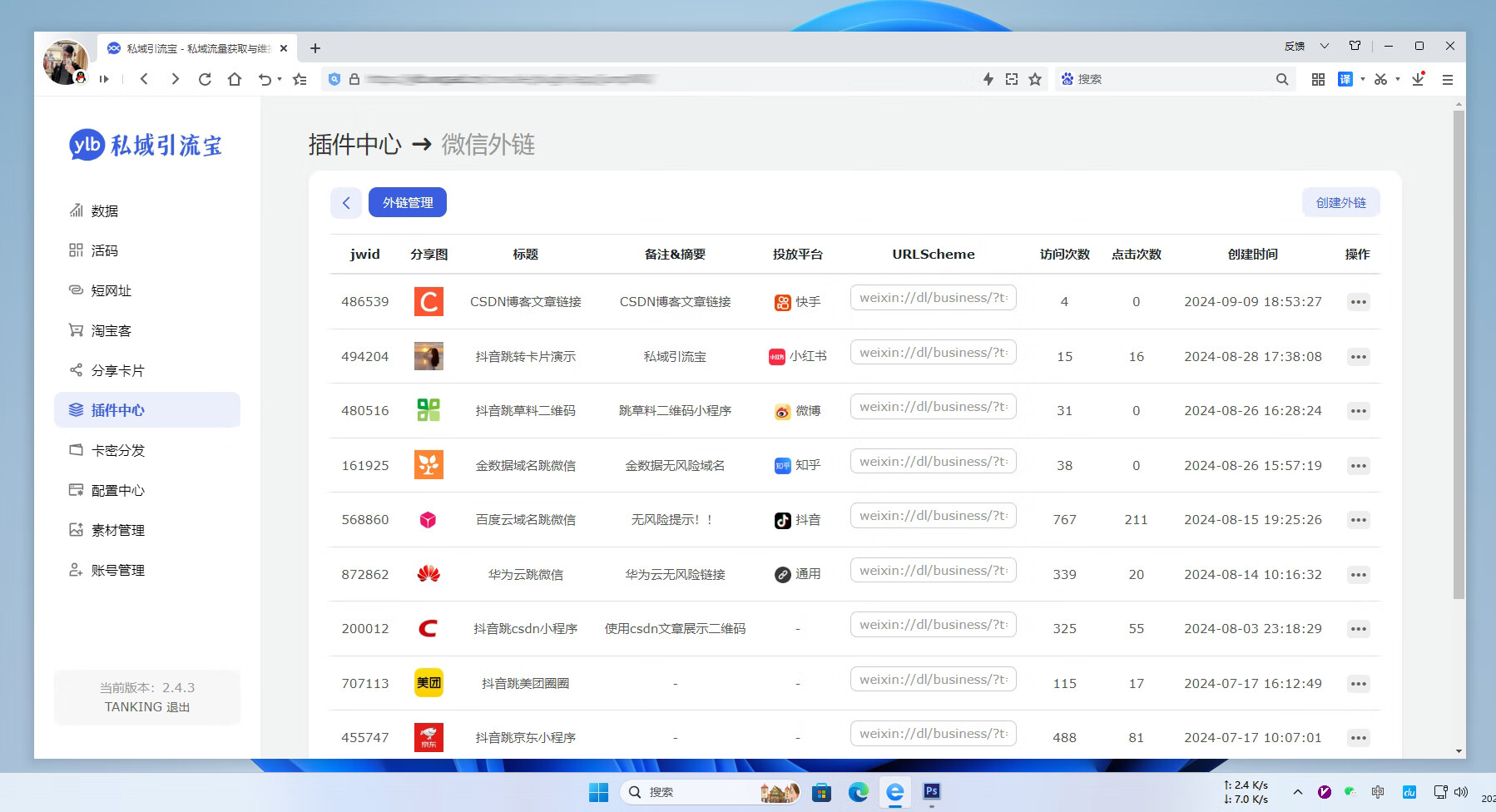The image size is (1496, 812).
Task: Click the 抖音 icon on 百度云域名跳微信 row
Action: click(781, 519)
